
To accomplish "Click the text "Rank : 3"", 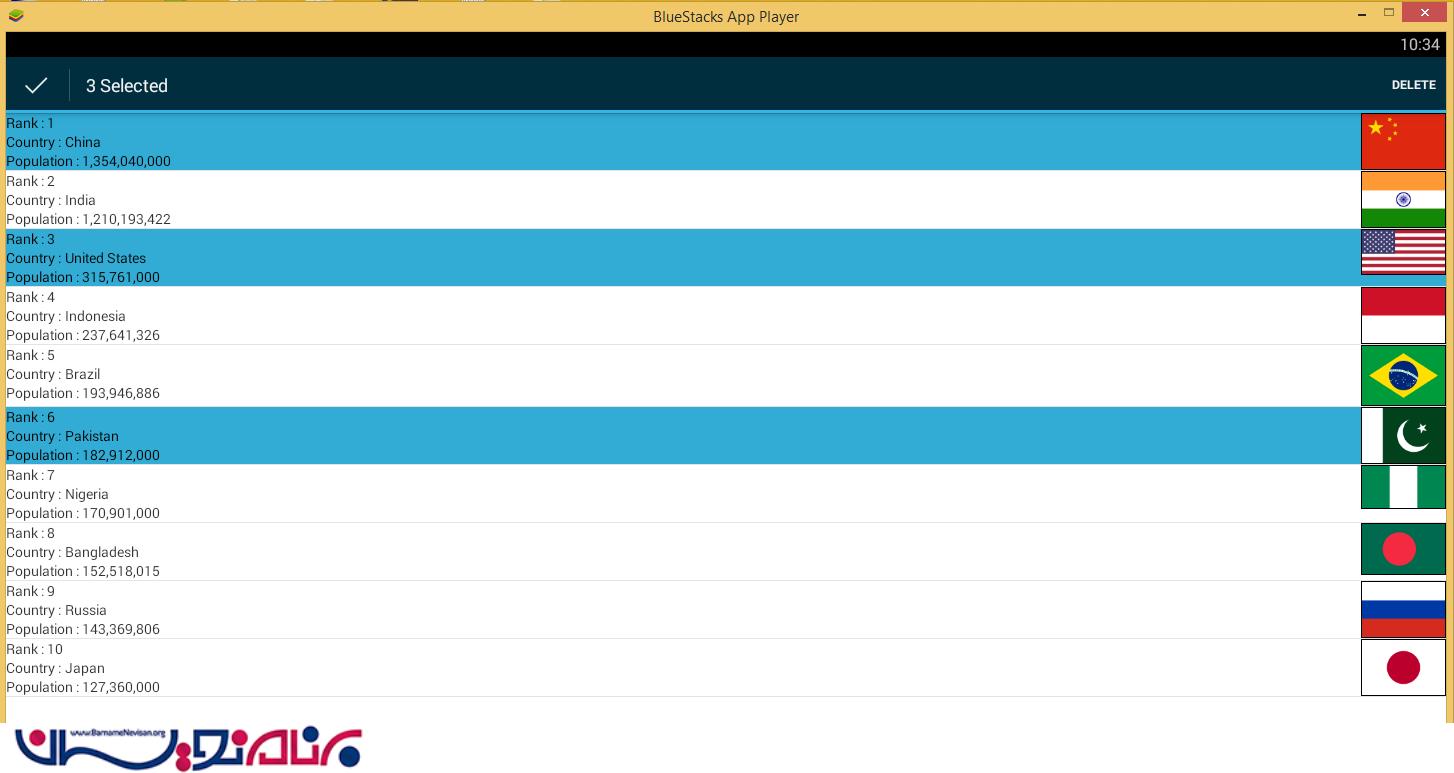I will [x=30, y=239].
